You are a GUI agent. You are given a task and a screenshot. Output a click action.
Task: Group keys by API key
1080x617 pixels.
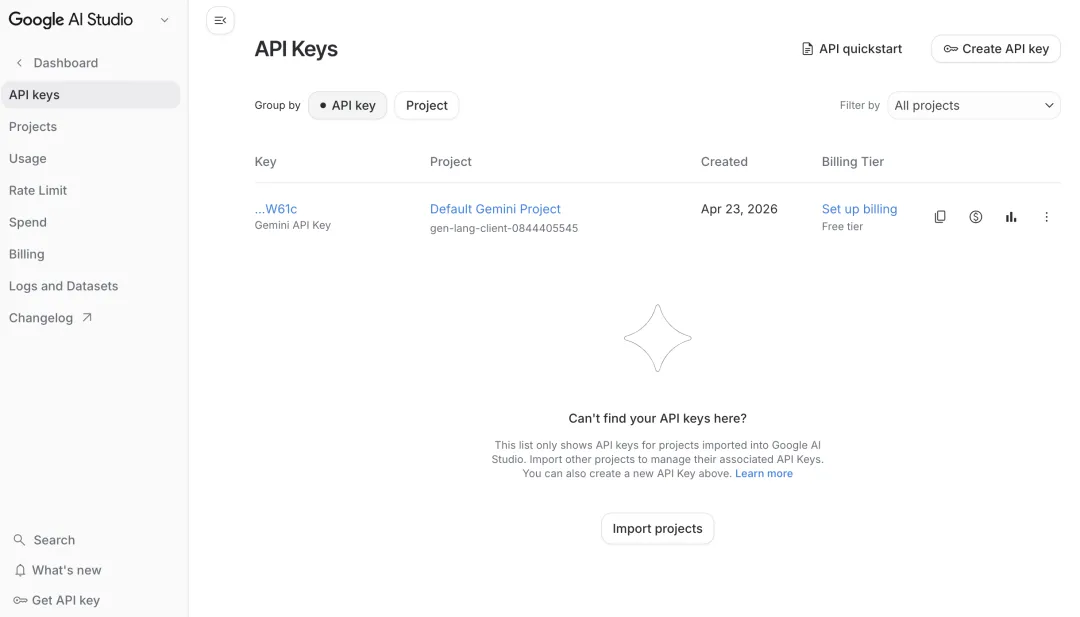347,105
